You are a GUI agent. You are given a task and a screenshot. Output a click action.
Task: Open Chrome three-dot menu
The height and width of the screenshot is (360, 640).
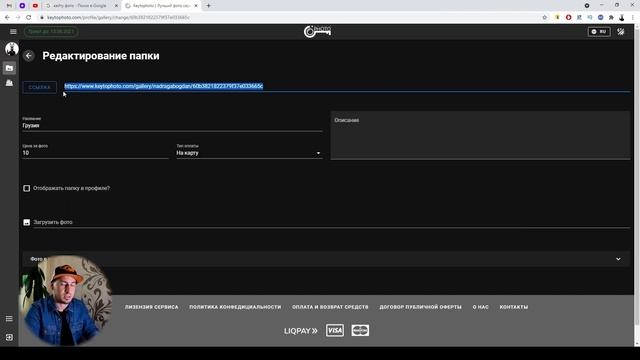(633, 18)
